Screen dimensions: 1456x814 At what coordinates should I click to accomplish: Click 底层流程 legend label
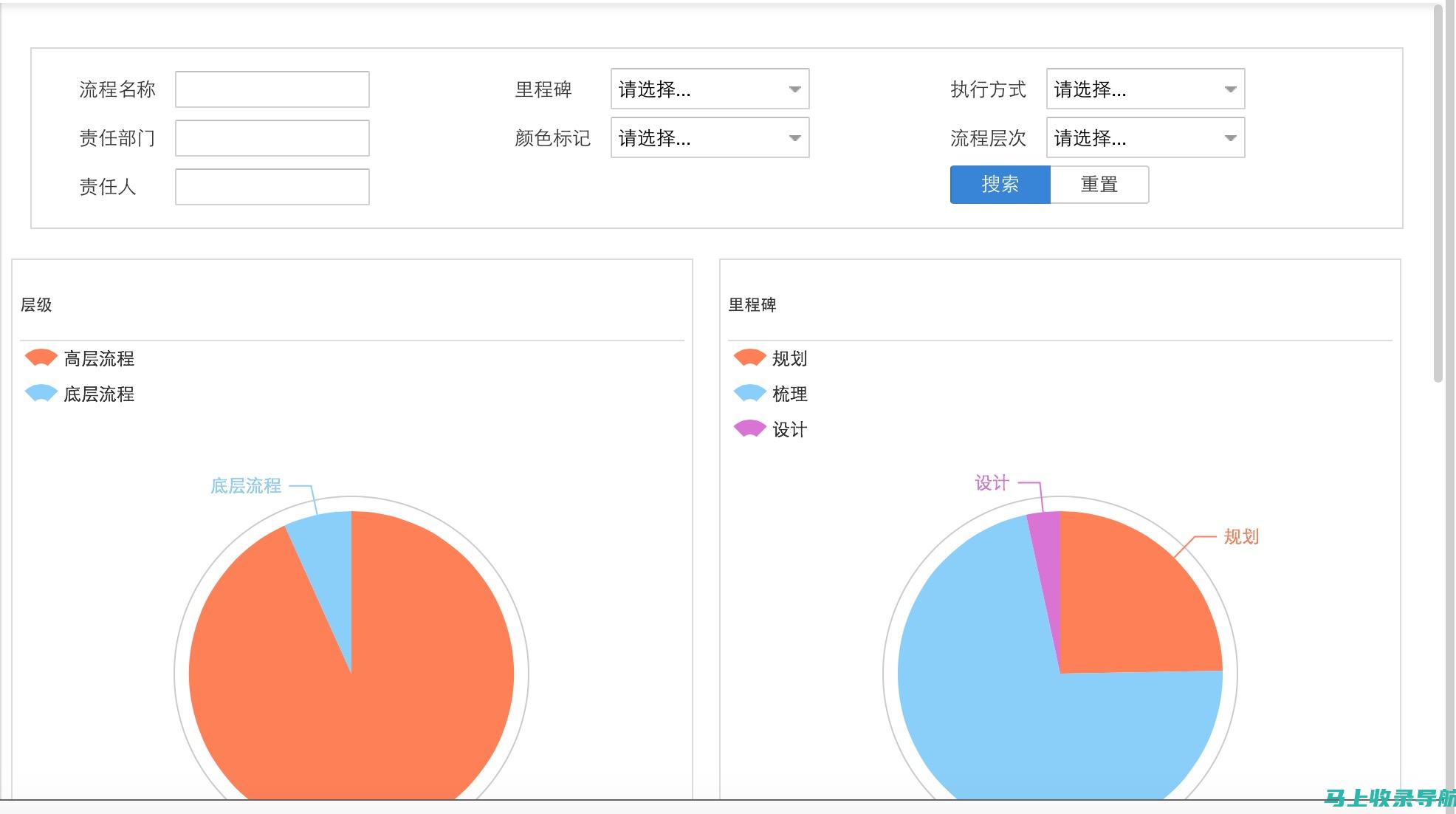[99, 394]
